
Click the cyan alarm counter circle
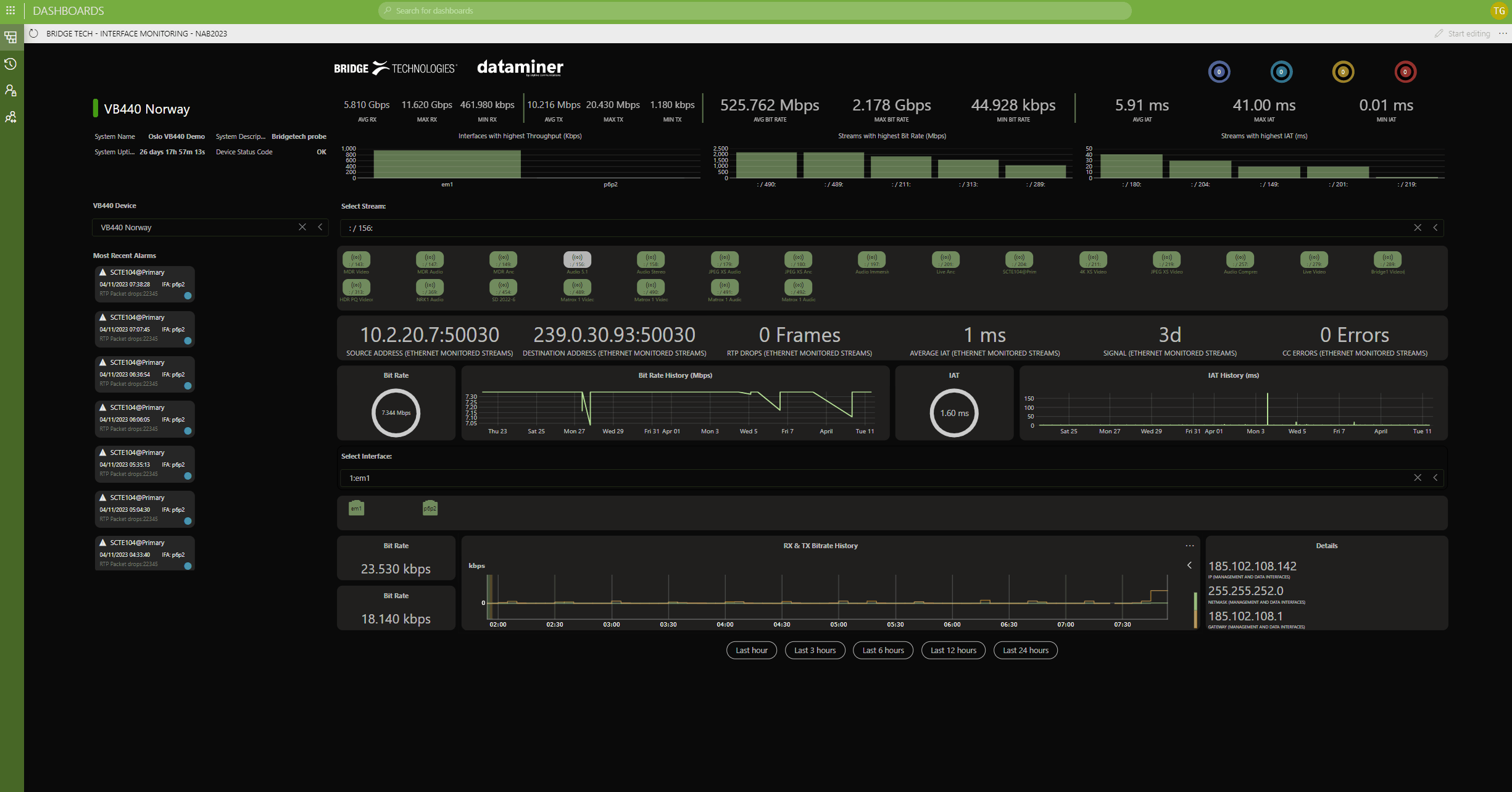point(1281,72)
